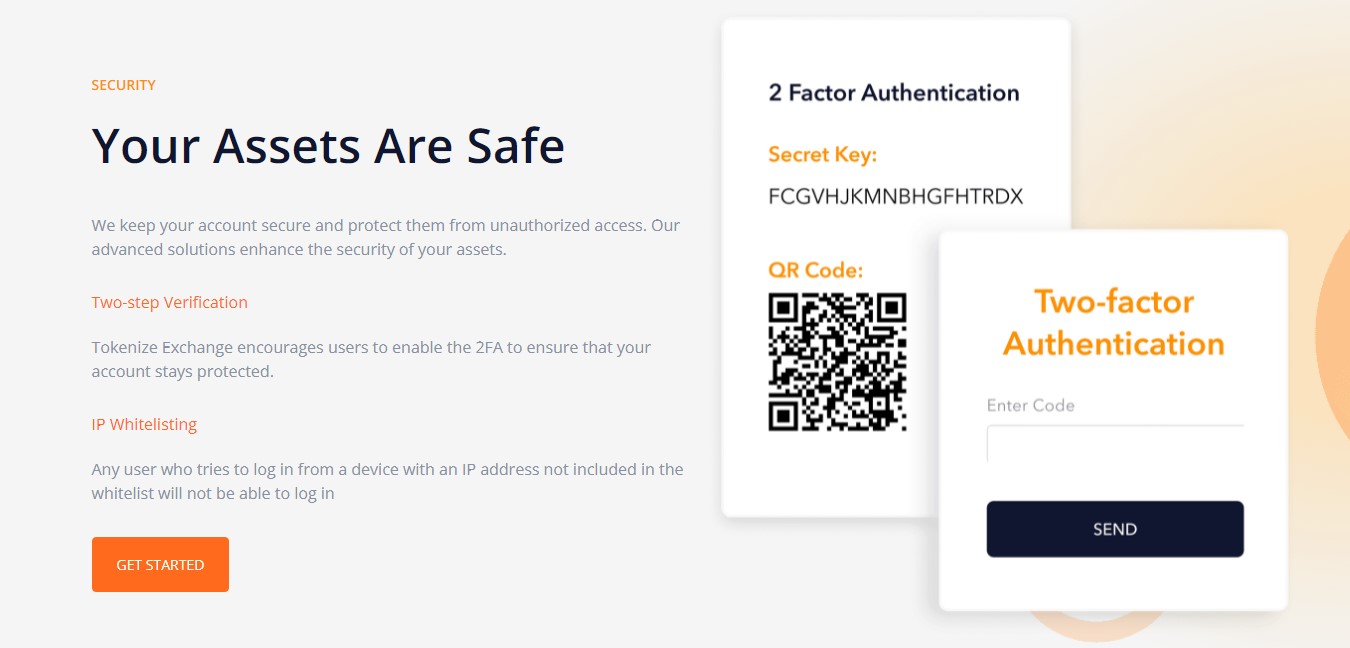This screenshot has height=648, width=1350.
Task: Select the secret key FCGVHJKMNBHGFHTRDX text
Action: [x=895, y=196]
